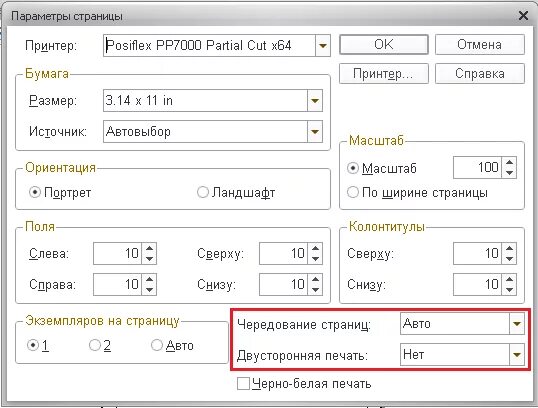Image resolution: width=538 pixels, height=408 pixels.
Task: Decrease Колонтитулы Снизу value
Action: 509,290
